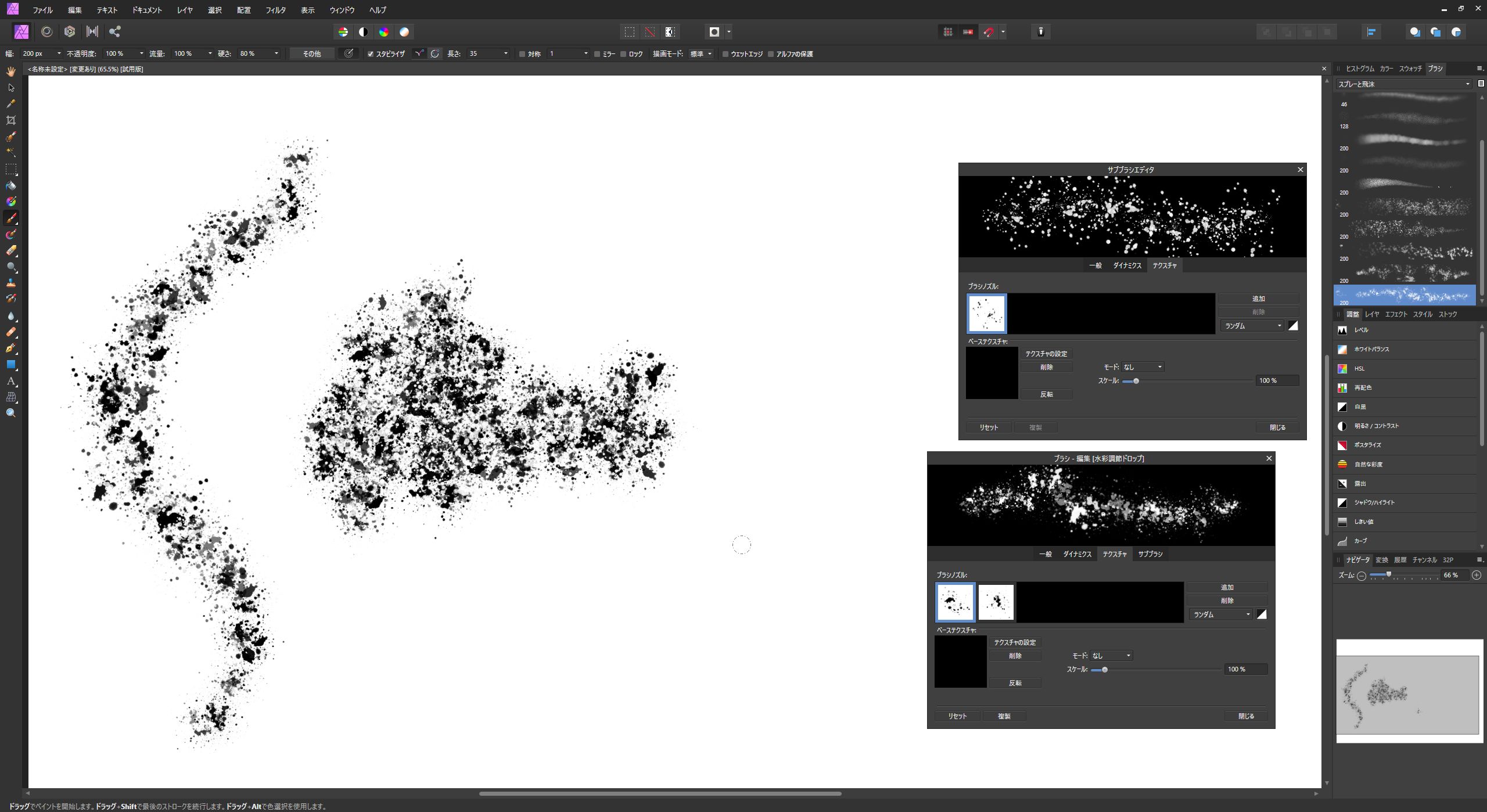Image resolution: width=1487 pixels, height=812 pixels.
Task: Click リセット in sub-brush editor
Action: 989,427
